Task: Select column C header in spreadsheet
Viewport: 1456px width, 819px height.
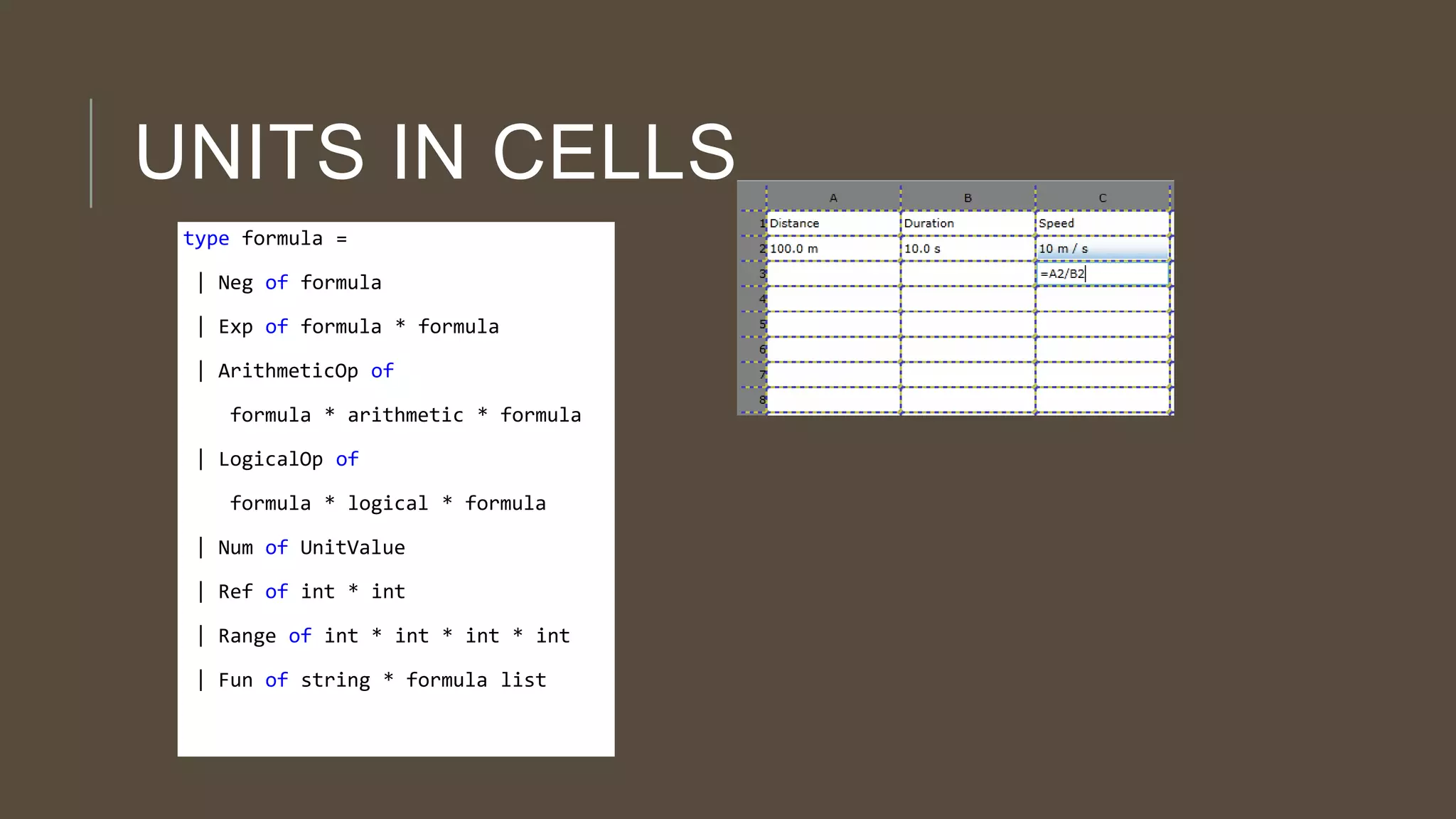Action: [1102, 198]
